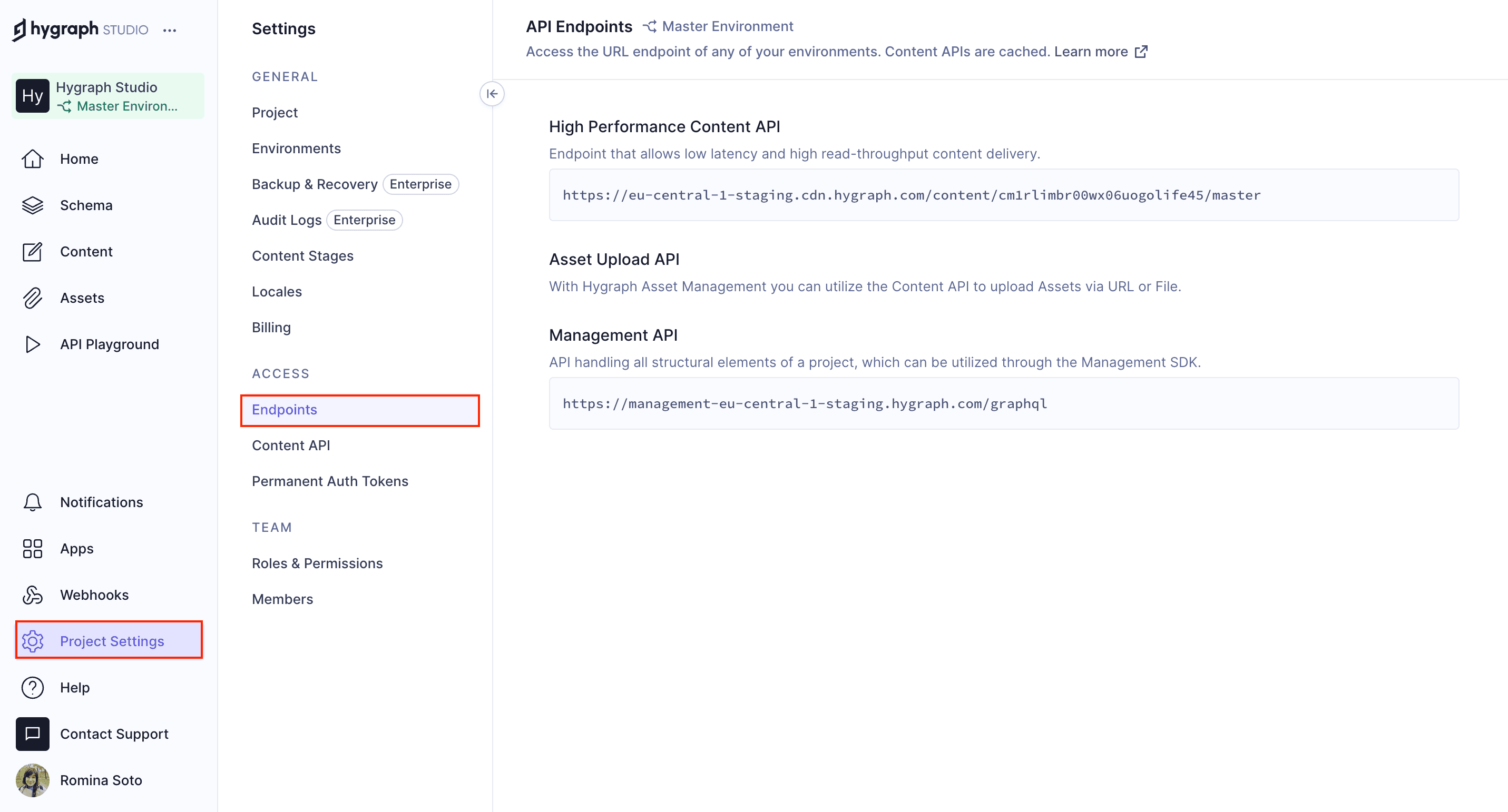
Task: Click the Learn more link
Action: tap(1091, 52)
